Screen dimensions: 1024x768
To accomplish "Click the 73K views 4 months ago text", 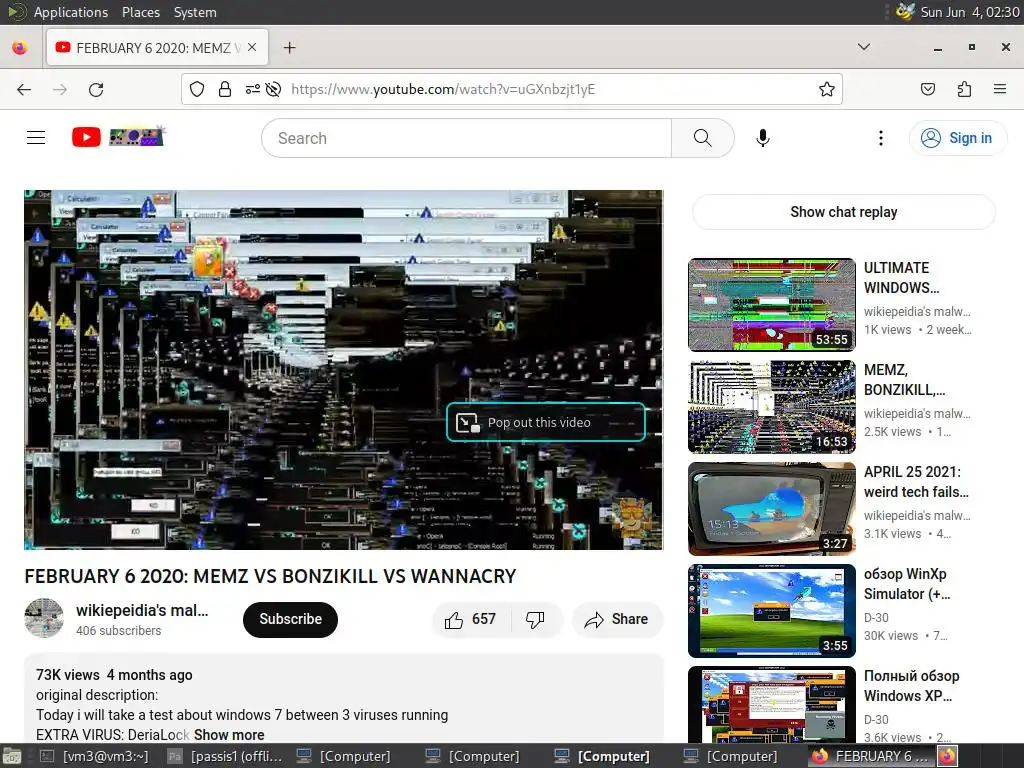I will coord(114,675).
